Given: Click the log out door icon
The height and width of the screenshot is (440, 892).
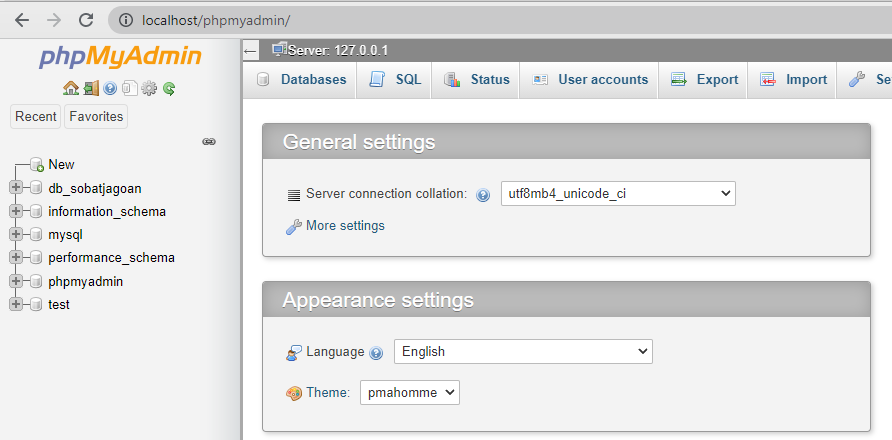Looking at the screenshot, I should (x=91, y=88).
